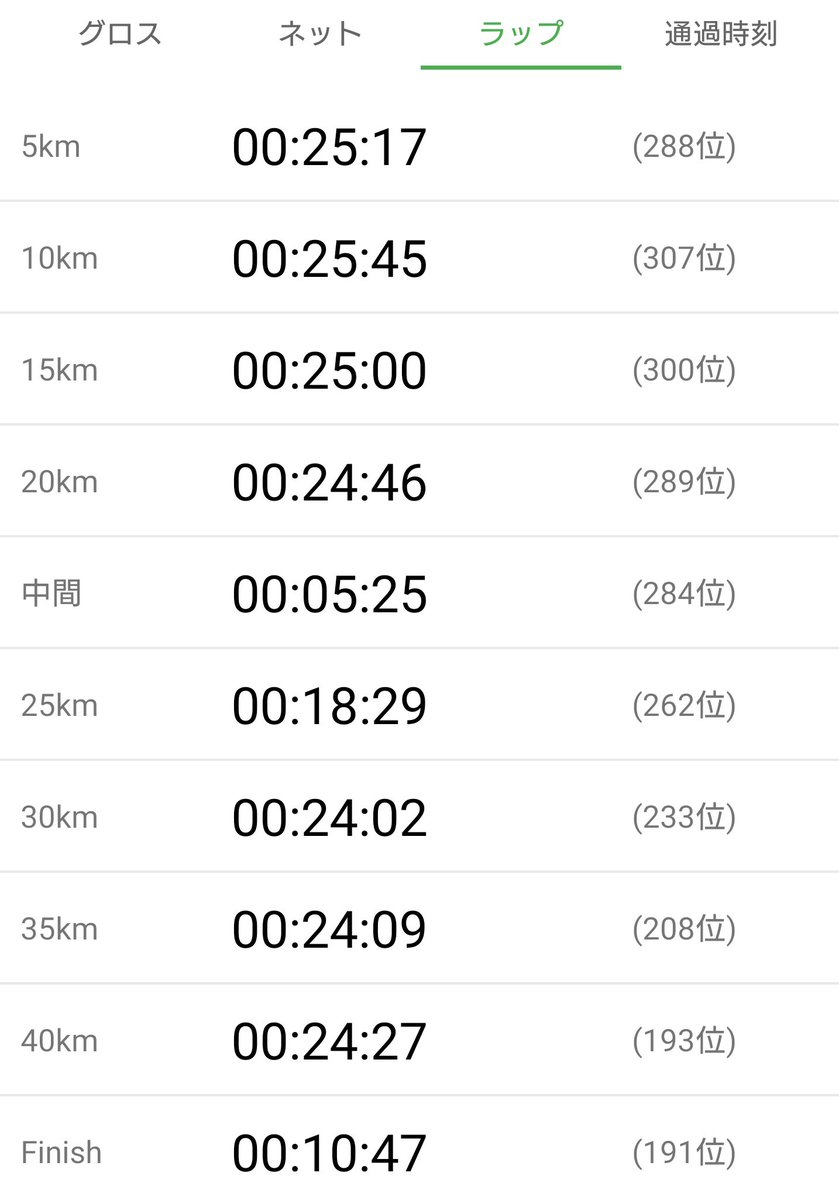Tap the 307位 rank for 10km
The image size is (839, 1200).
[x=684, y=260]
